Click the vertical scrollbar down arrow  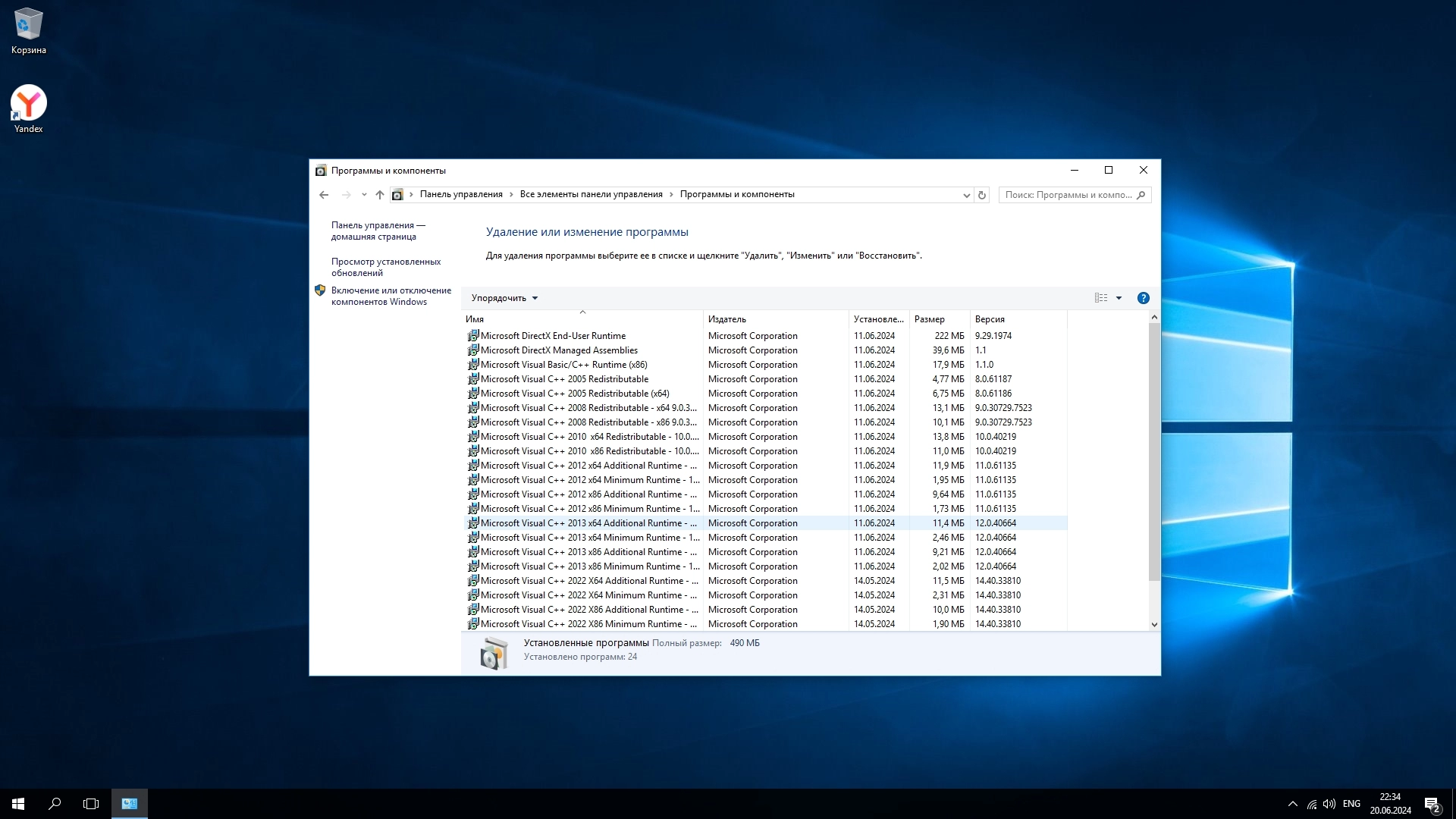click(1154, 625)
